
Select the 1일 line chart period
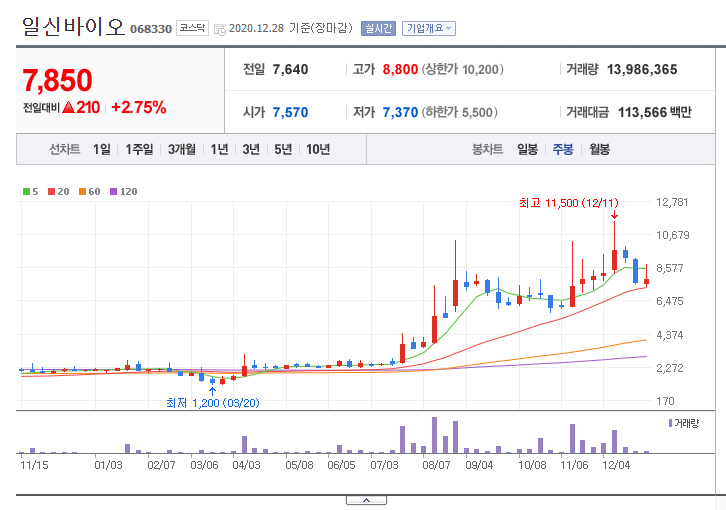101,149
